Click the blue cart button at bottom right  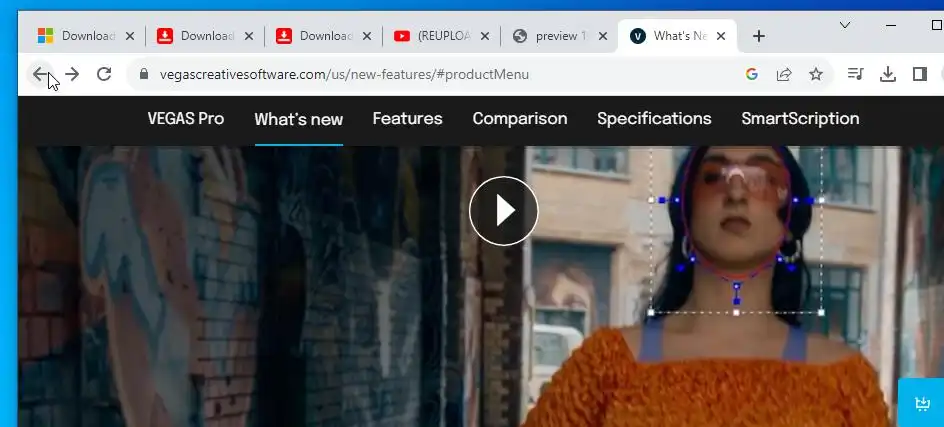click(x=922, y=403)
